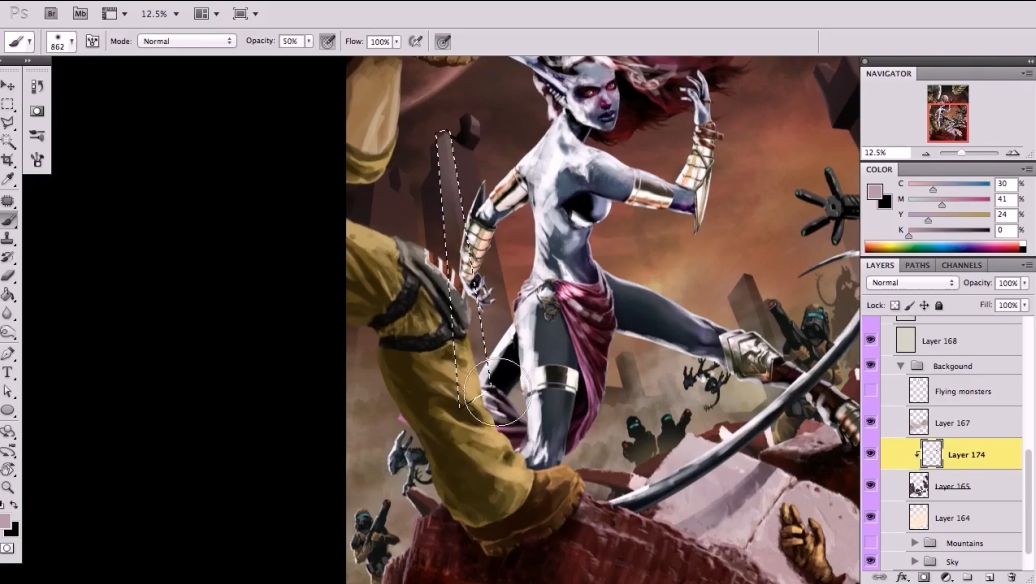The image size is (1036, 584).
Task: Select the Rectangular Marquee tool
Action: 8,104
